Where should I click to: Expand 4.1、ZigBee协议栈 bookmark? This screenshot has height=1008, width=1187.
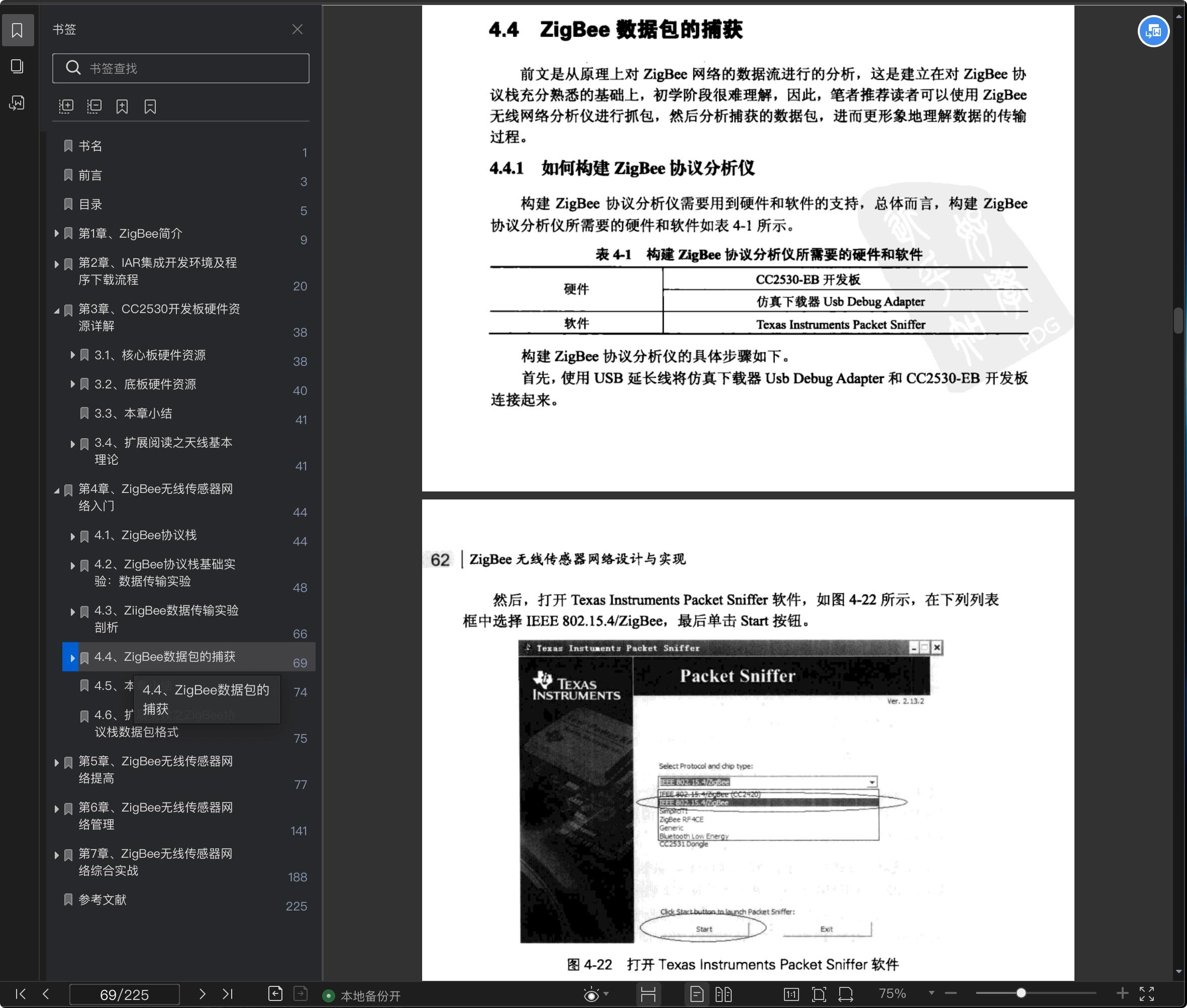click(x=72, y=537)
